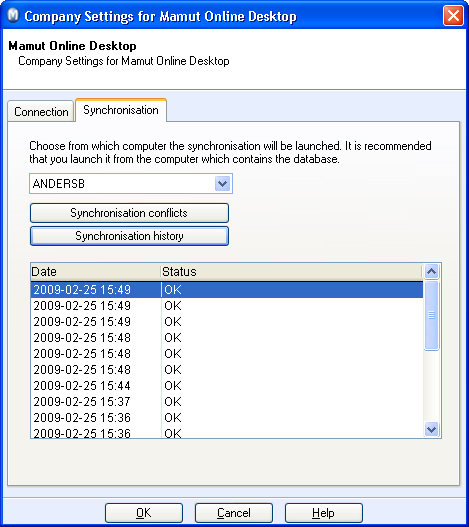The height and width of the screenshot is (527, 469).
Task: Select the highlighted 2009-02-25 15:49 entry
Action: pos(227,289)
